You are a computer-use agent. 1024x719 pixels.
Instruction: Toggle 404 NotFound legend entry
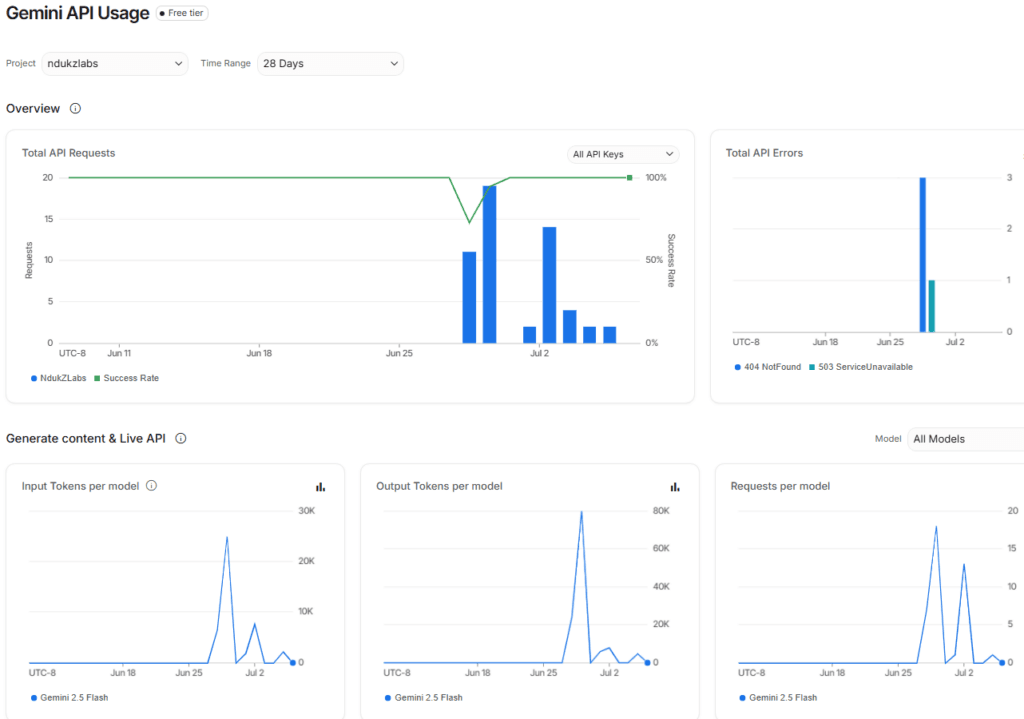click(767, 367)
